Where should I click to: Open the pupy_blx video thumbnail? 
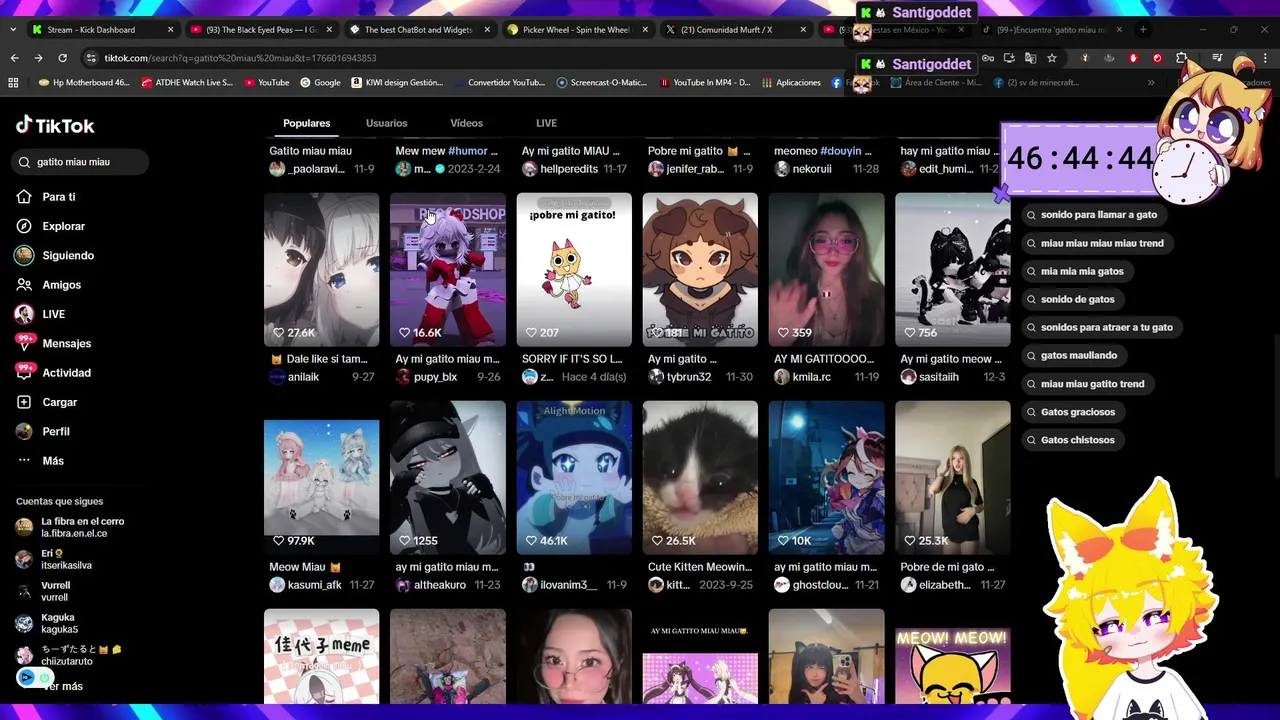tap(448, 270)
